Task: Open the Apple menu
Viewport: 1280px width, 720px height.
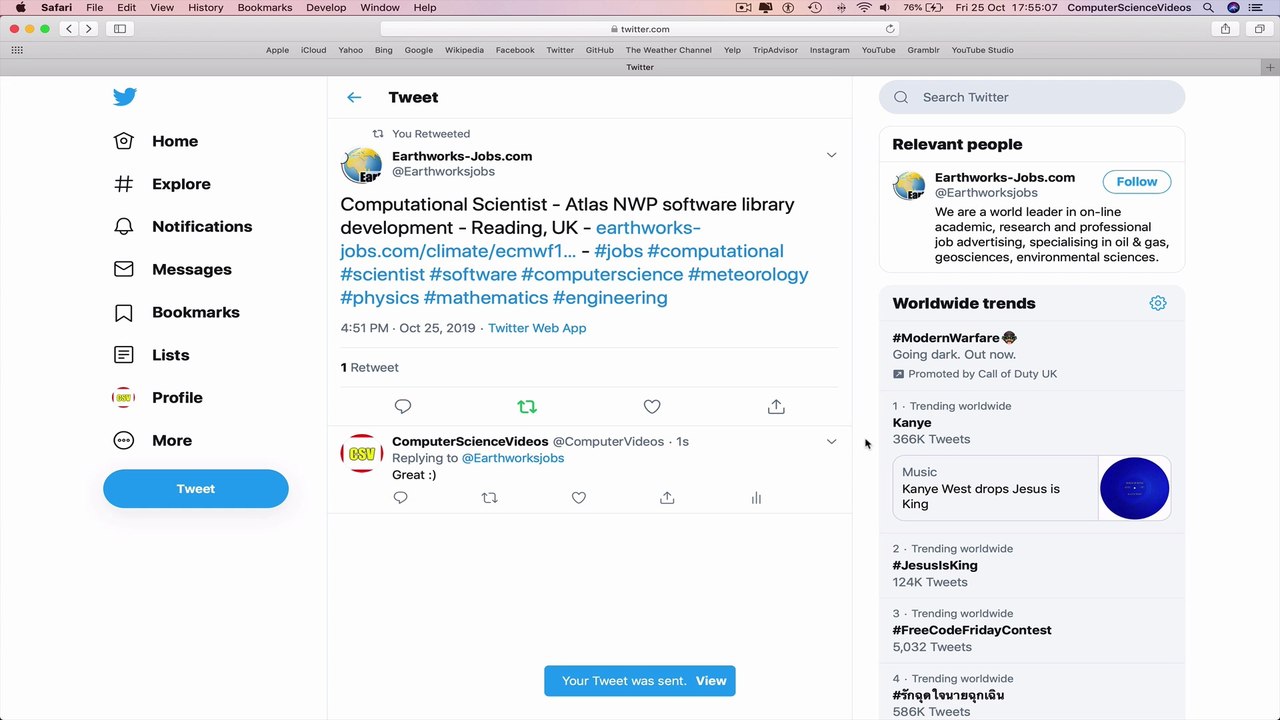Action: (x=20, y=7)
